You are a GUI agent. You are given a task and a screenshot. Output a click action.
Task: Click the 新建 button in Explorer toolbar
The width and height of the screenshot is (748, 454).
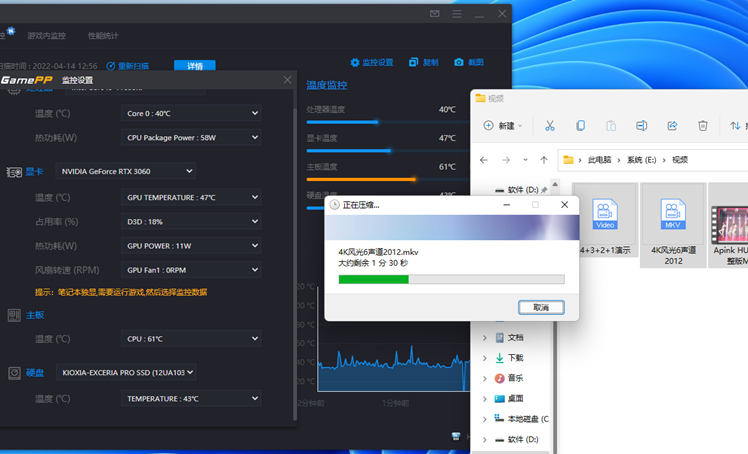coord(502,126)
